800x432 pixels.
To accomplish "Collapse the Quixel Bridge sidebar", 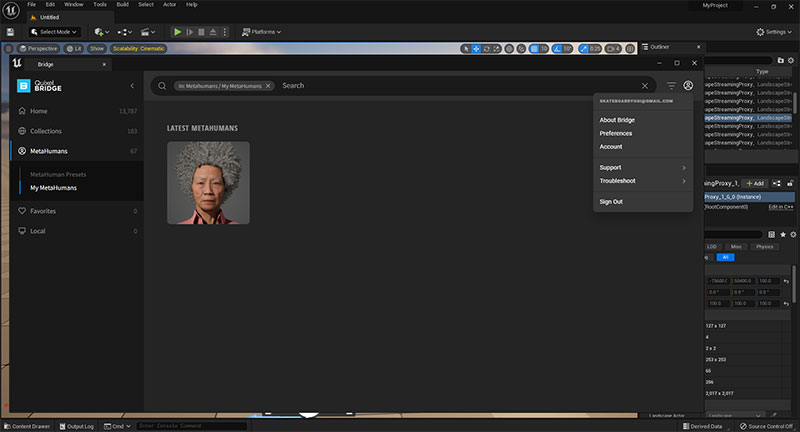I will click(x=132, y=86).
